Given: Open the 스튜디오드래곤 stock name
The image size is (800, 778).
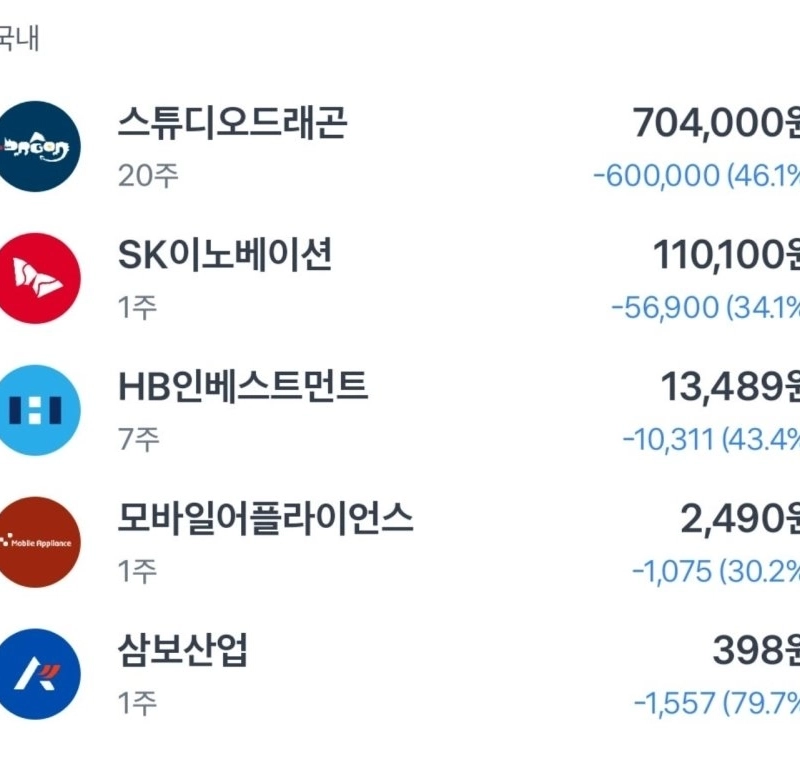Looking at the screenshot, I should (x=232, y=124).
